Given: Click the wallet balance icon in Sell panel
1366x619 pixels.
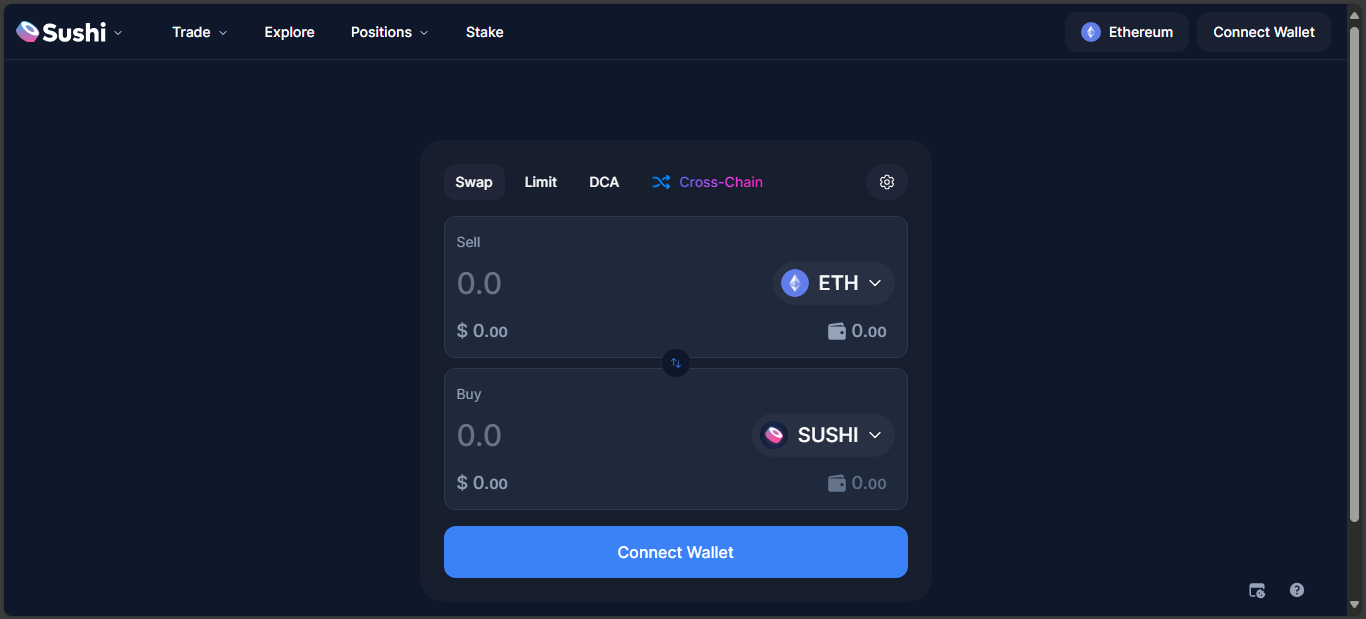Looking at the screenshot, I should pos(837,331).
